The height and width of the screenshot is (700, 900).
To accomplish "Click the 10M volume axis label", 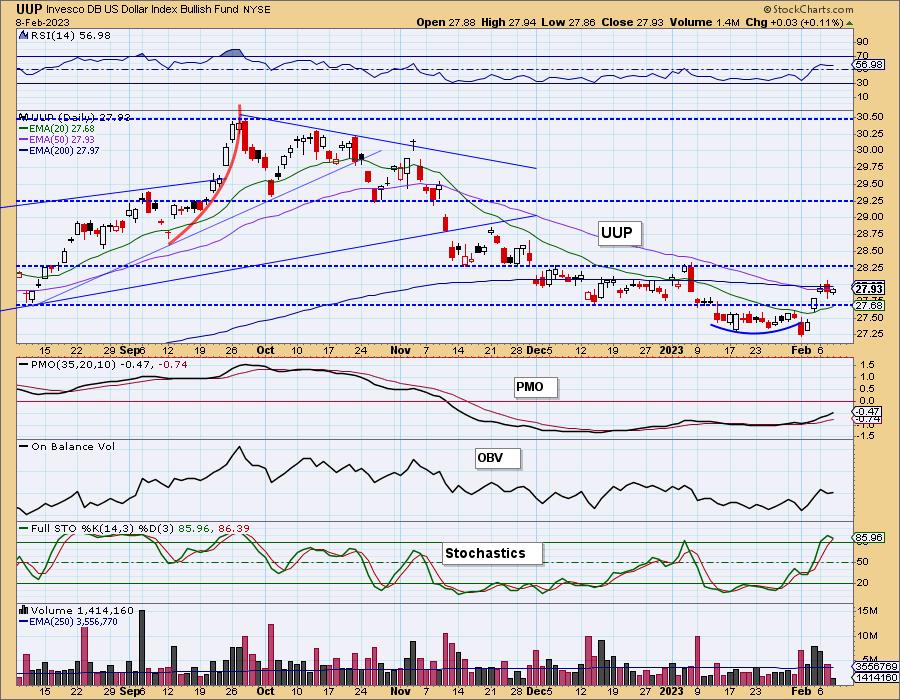I will [x=868, y=636].
